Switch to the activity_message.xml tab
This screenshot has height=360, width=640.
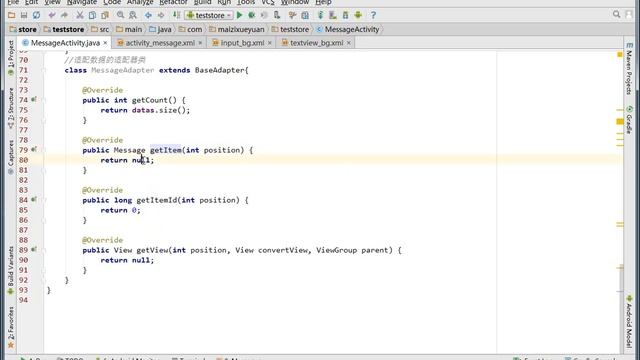tap(160, 42)
